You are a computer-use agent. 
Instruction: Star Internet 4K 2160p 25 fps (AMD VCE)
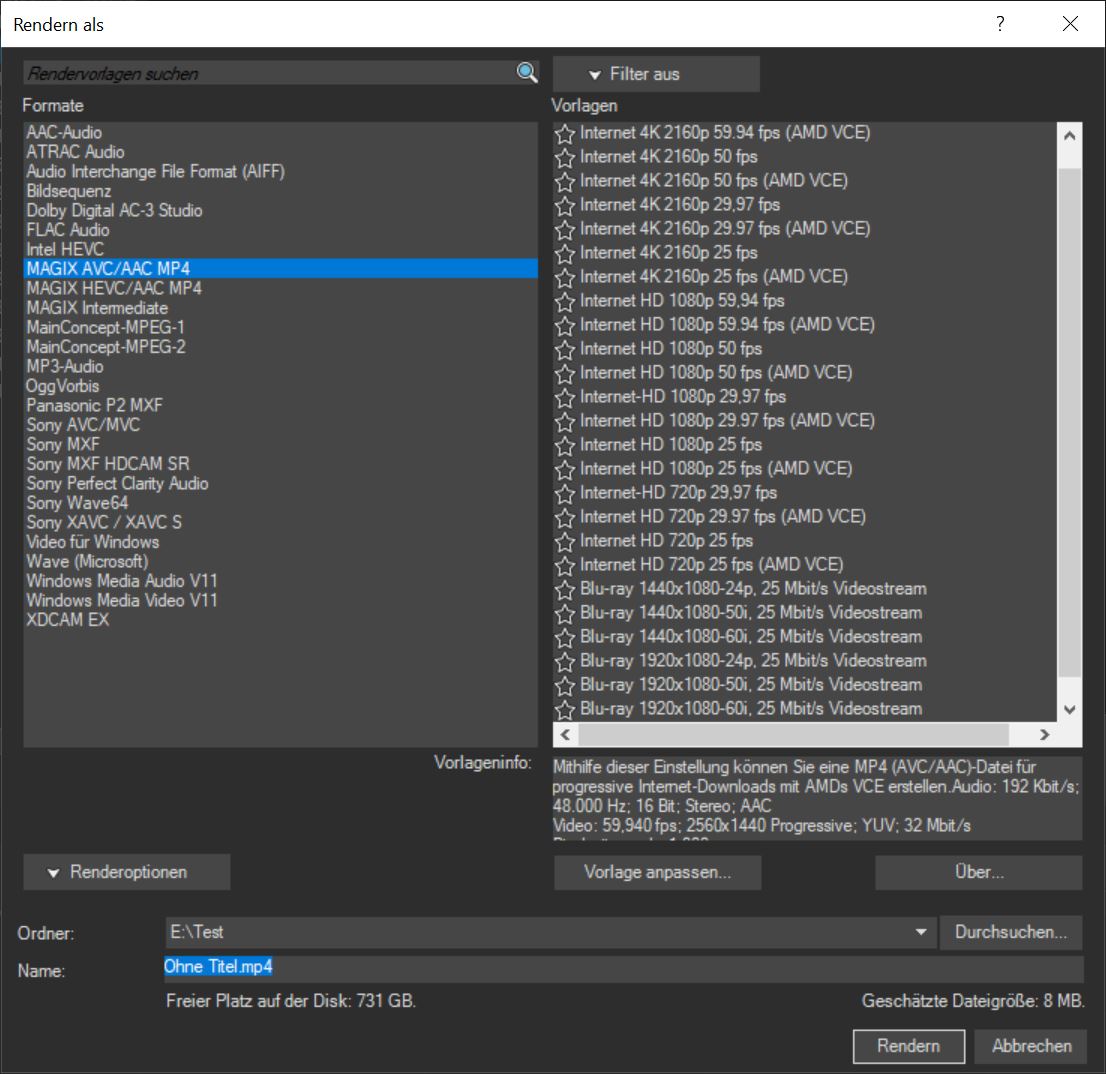[564, 277]
